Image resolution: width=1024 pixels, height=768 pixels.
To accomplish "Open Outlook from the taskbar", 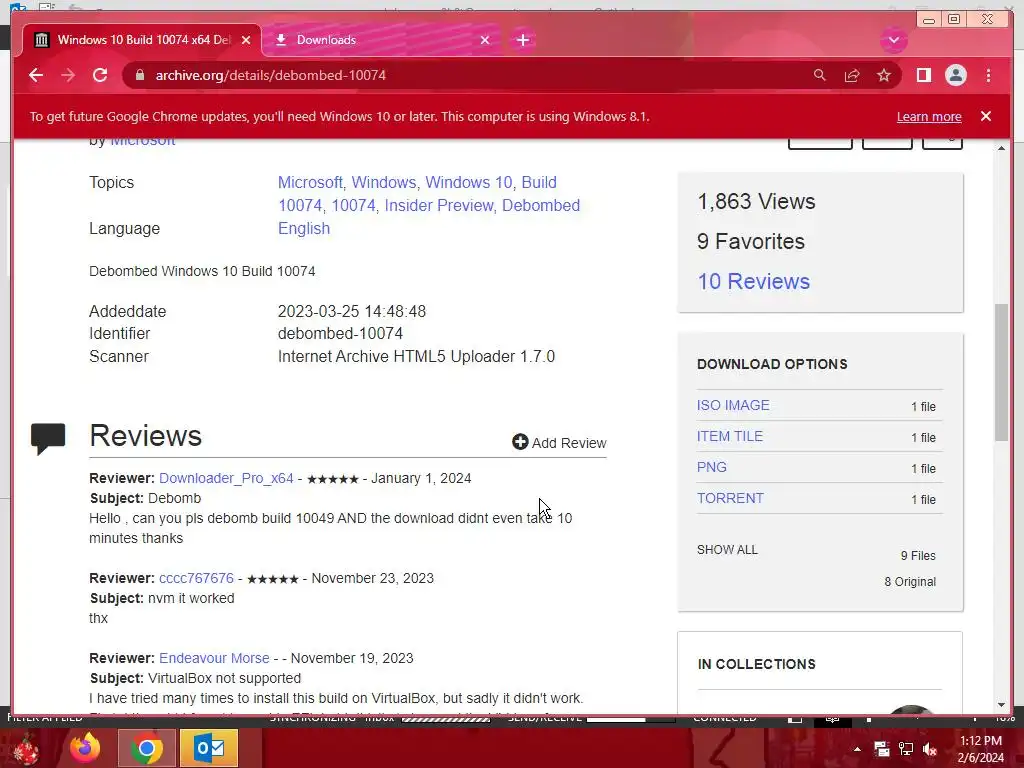I will coord(209,748).
